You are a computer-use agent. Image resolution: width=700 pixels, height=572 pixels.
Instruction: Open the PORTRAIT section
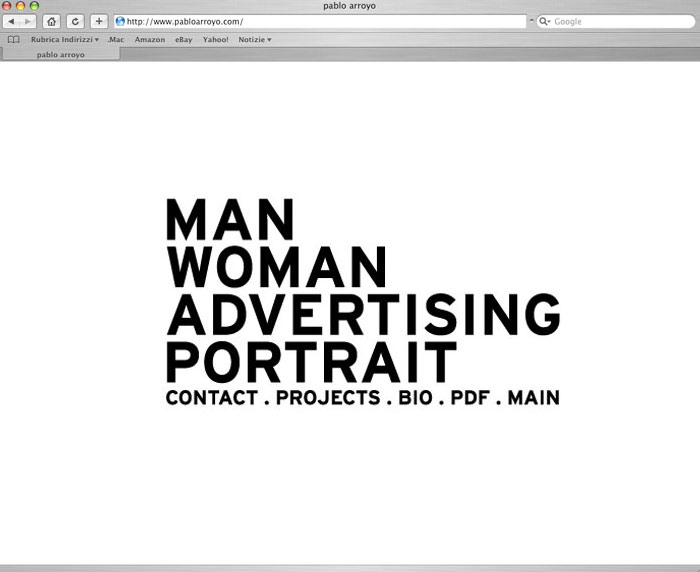point(312,362)
